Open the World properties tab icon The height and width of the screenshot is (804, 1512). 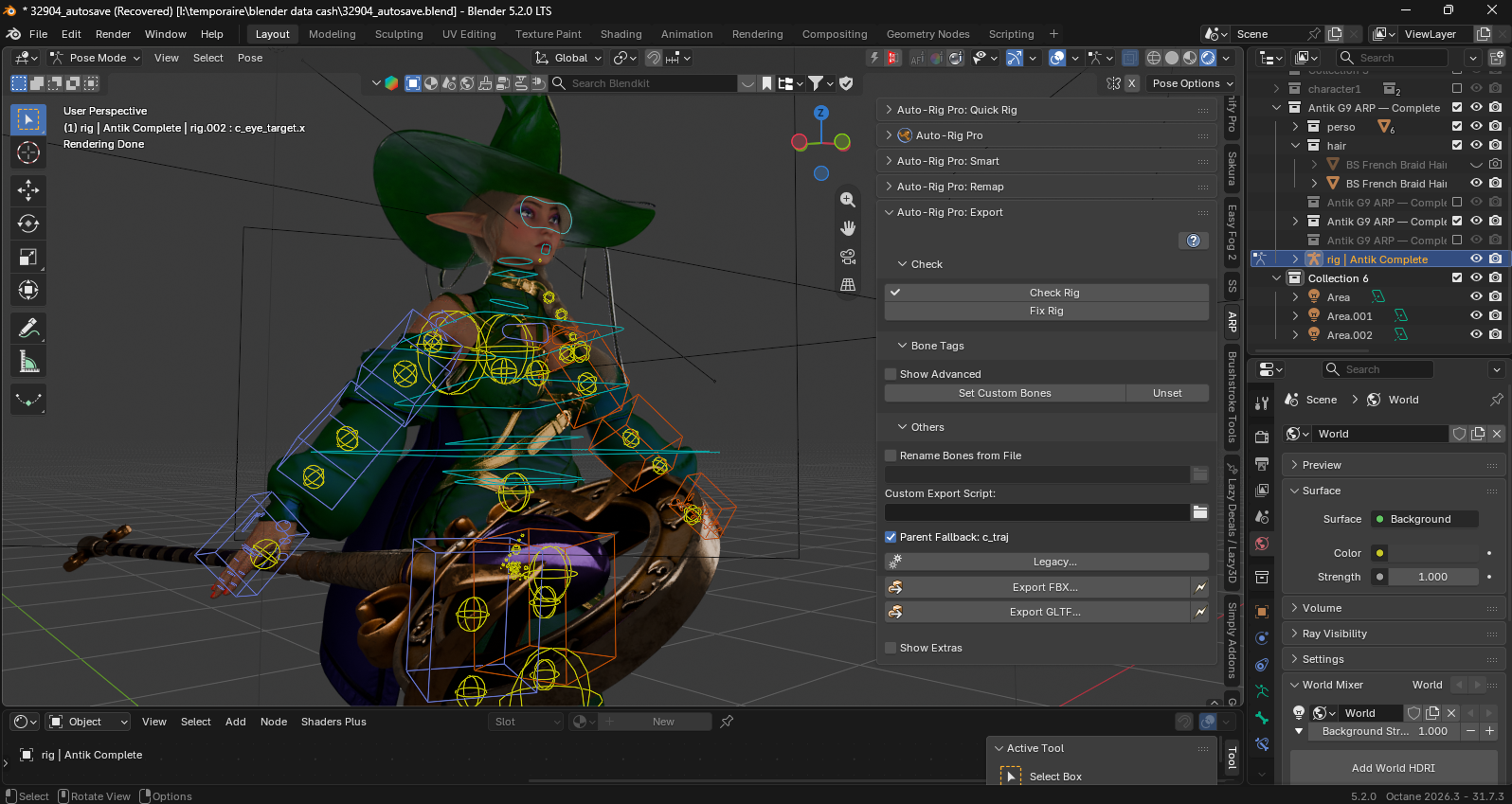(x=1262, y=544)
